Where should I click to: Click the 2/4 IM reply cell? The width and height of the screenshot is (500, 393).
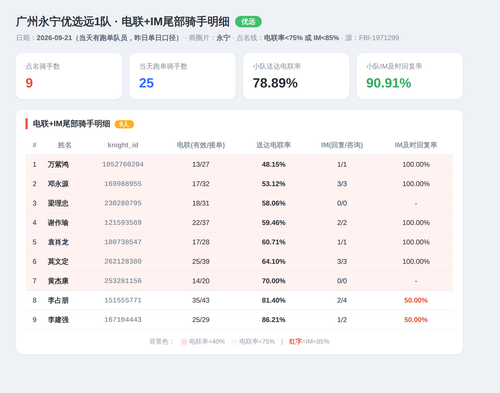342,300
